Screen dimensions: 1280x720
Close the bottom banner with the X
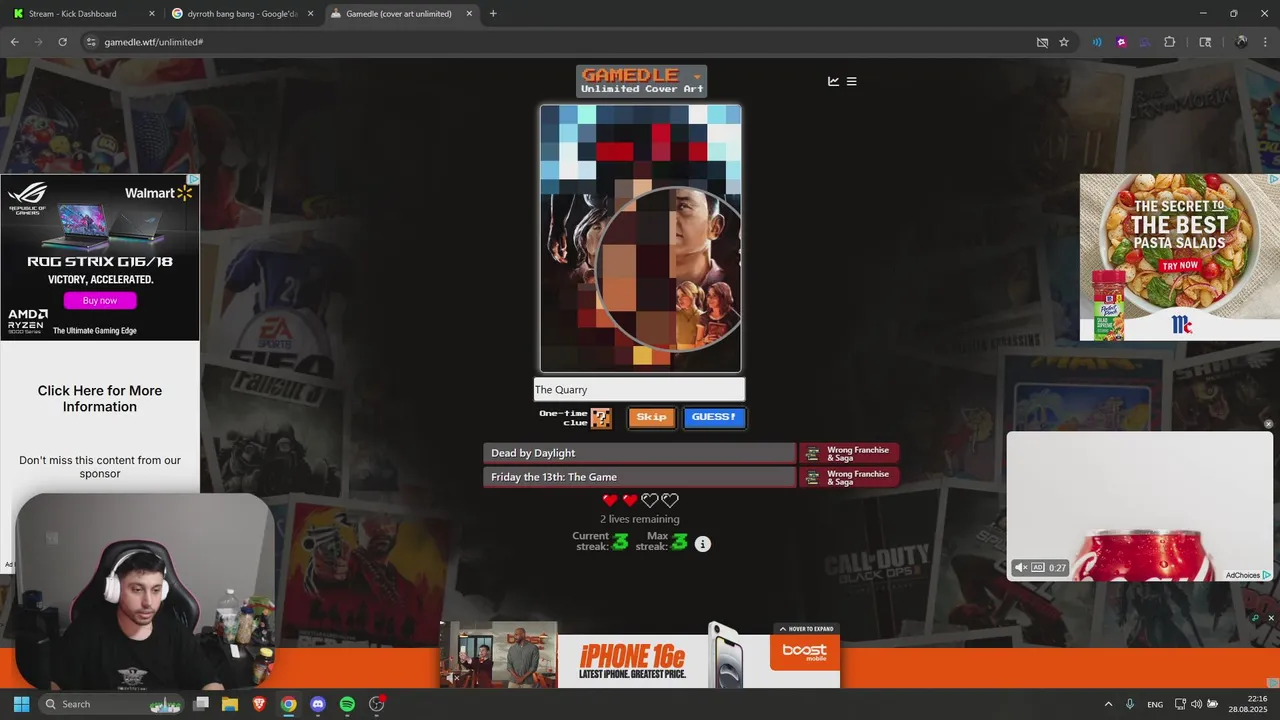tap(1271, 618)
